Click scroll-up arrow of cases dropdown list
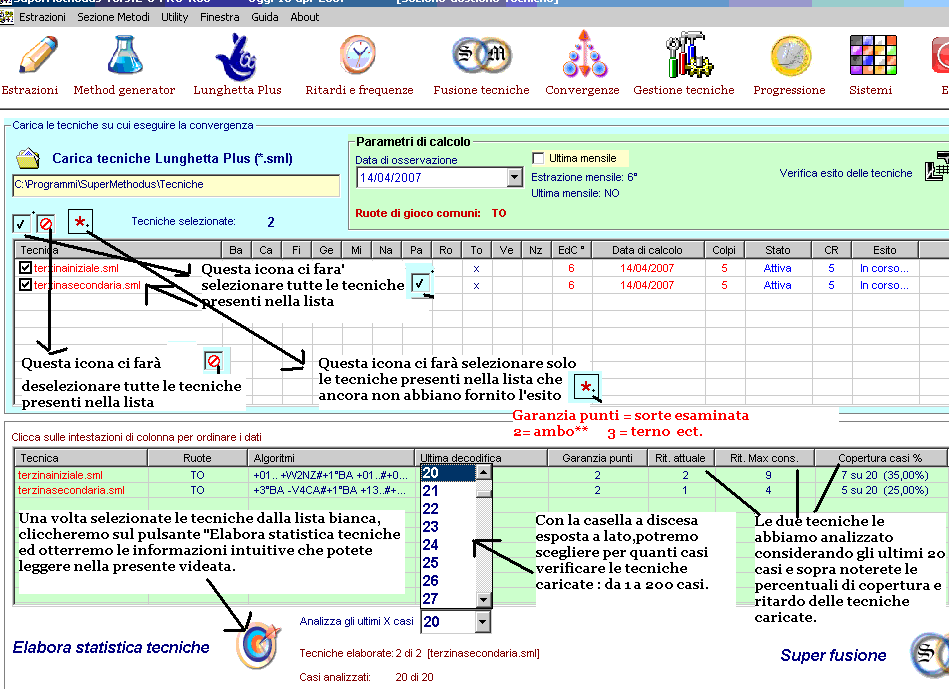The height and width of the screenshot is (689, 949). click(x=484, y=472)
